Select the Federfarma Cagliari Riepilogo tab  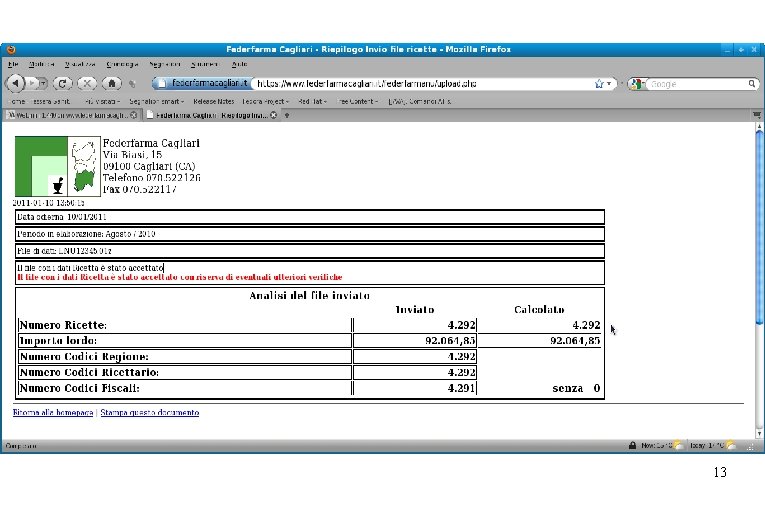click(x=210, y=115)
